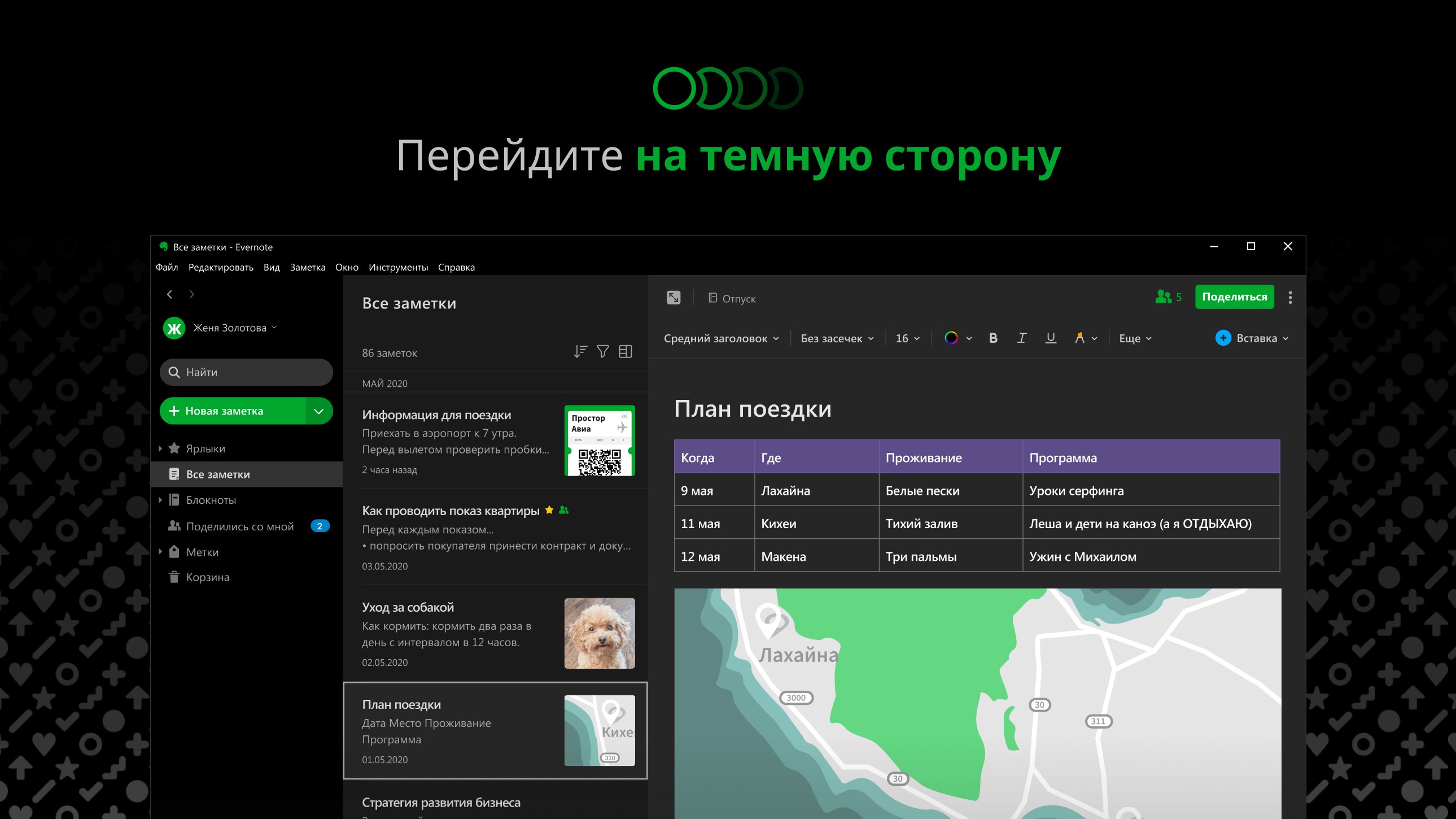1456x819 pixels.
Task: Open the highlight color dropdown arrow
Action: (1094, 339)
